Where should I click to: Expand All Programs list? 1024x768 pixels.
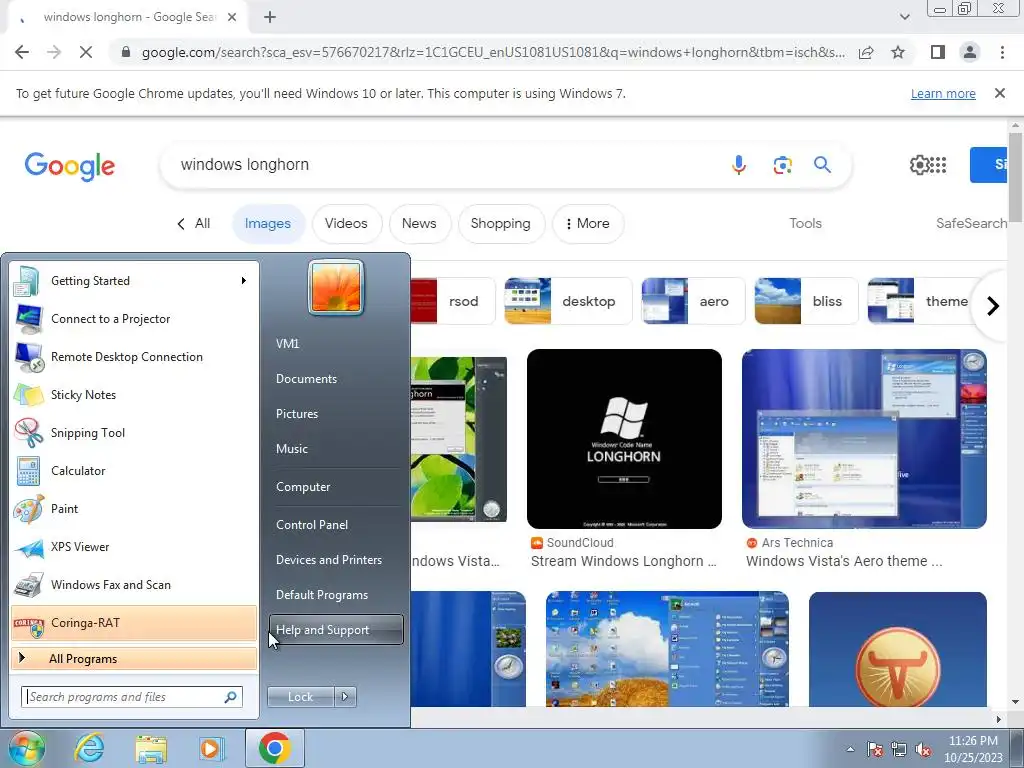[x=134, y=658]
